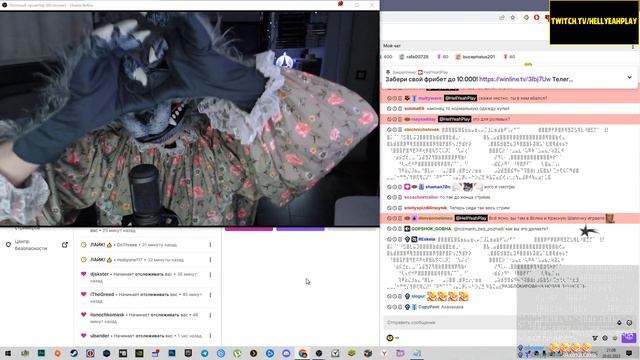Viewport: 640px width, 360px height.
Task: Open the winline.tv link in pinned message
Action: pos(515,79)
